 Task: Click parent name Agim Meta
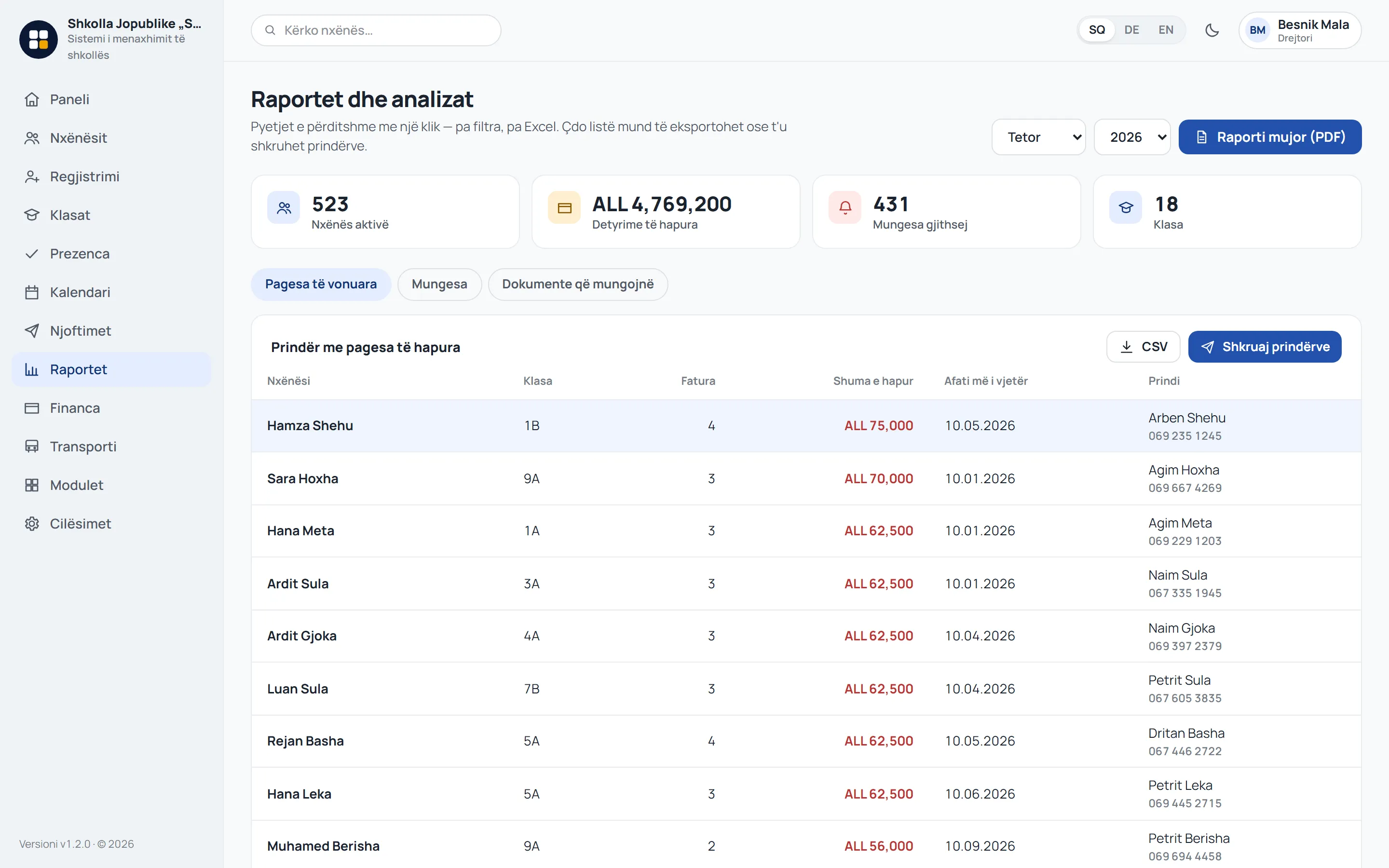1180,523
